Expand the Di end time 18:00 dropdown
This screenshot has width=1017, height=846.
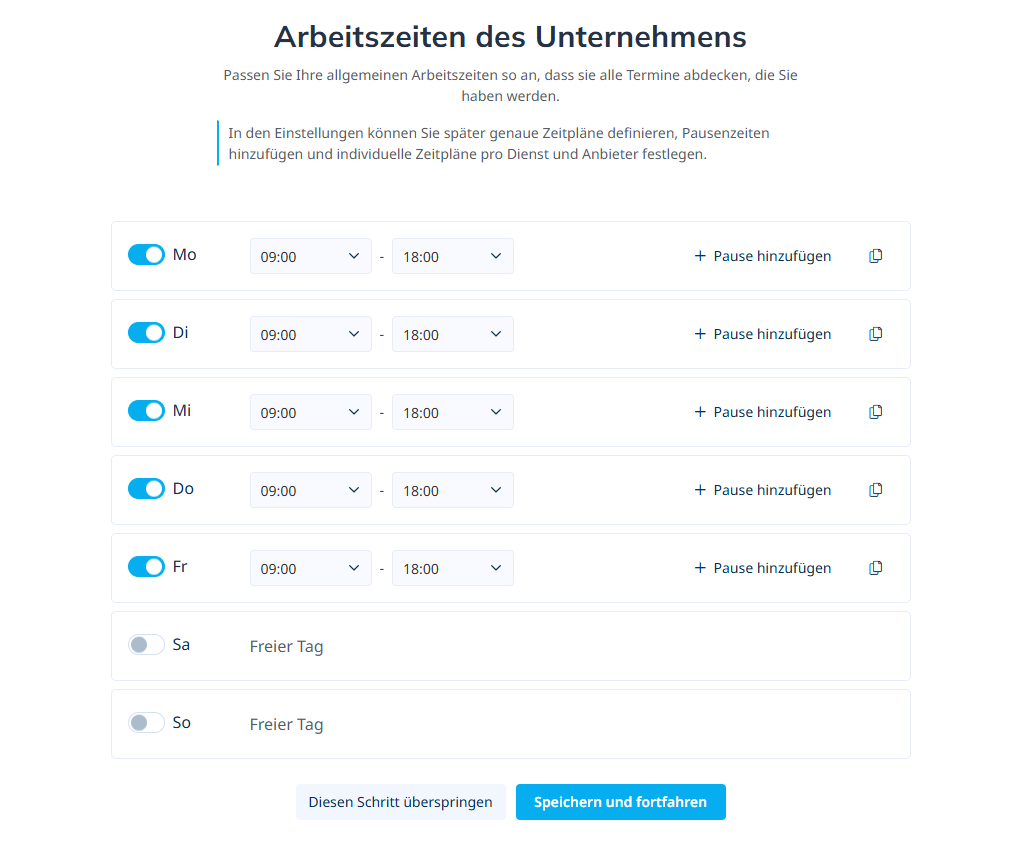[x=452, y=334]
